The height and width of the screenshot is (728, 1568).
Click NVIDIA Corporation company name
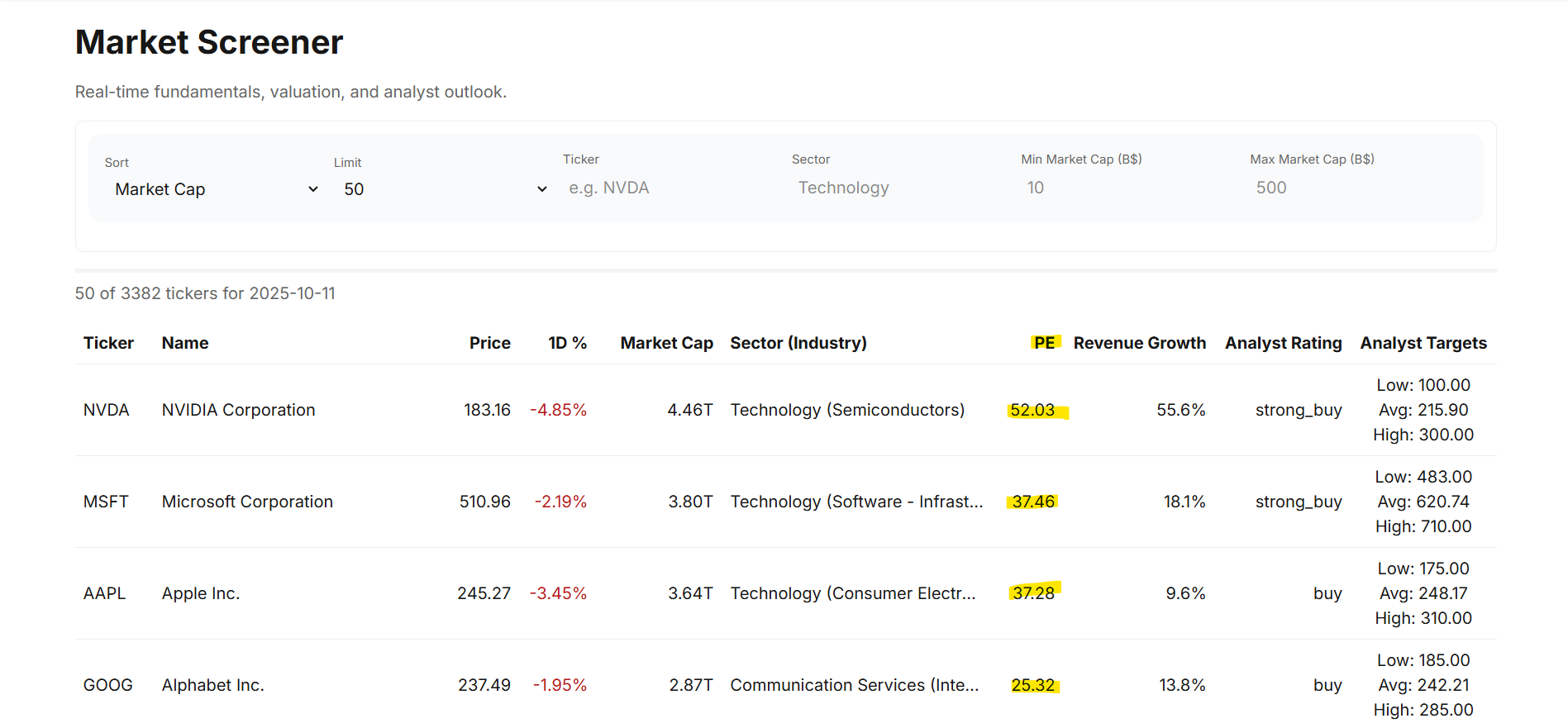(x=238, y=410)
